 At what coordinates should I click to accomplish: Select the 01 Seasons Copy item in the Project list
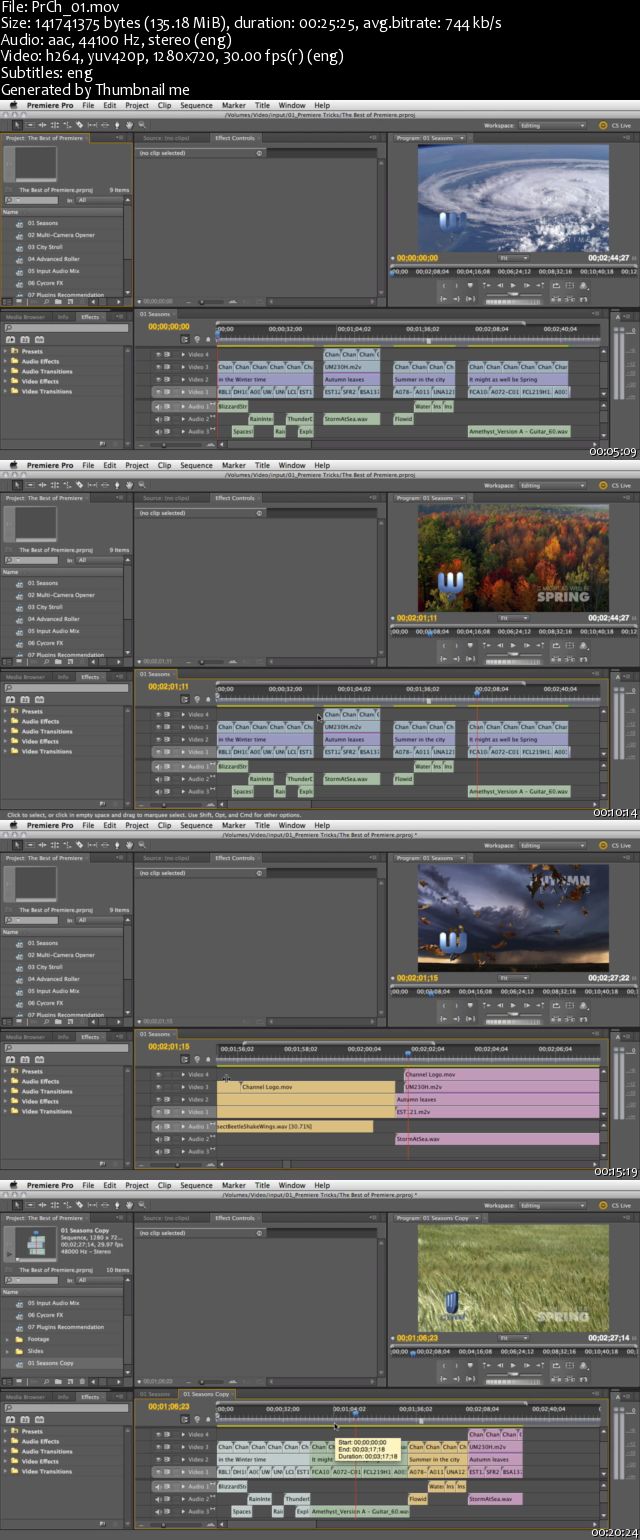pos(50,1363)
